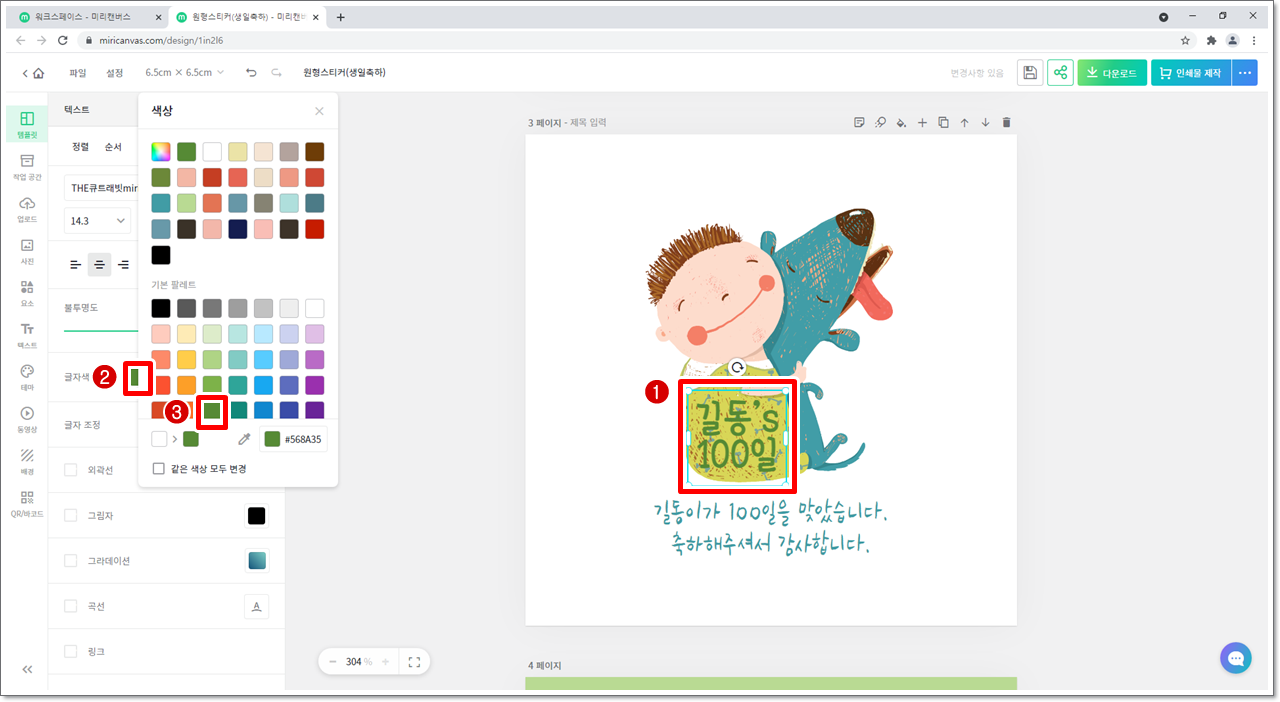Zoom out with the minus button
The height and width of the screenshot is (702, 1280).
[x=333, y=661]
